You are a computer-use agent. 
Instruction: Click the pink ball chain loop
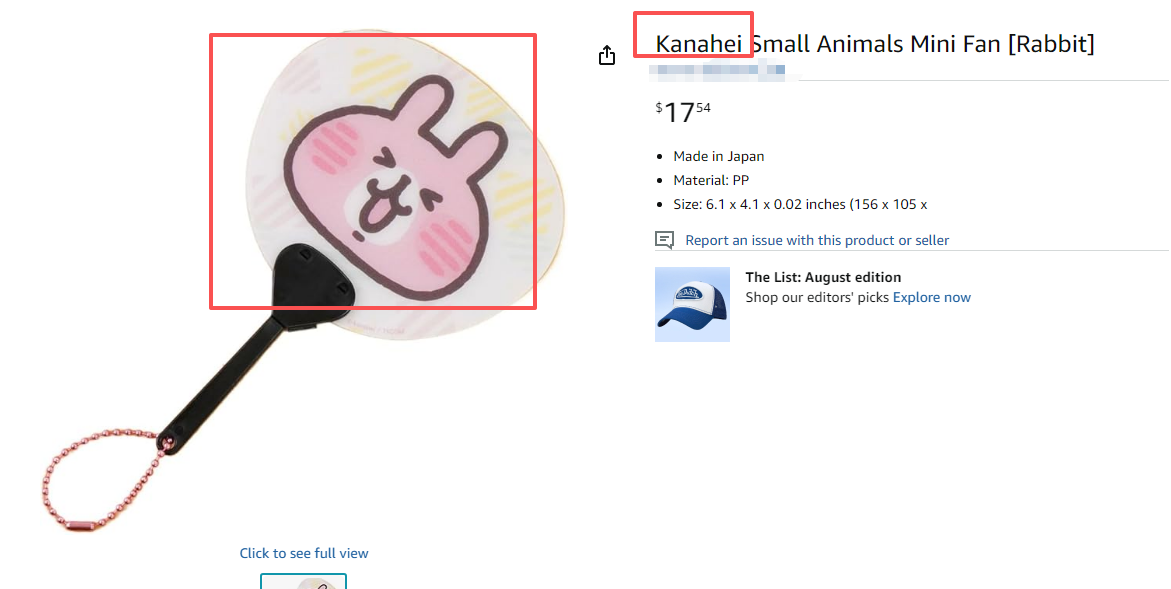(x=101, y=479)
